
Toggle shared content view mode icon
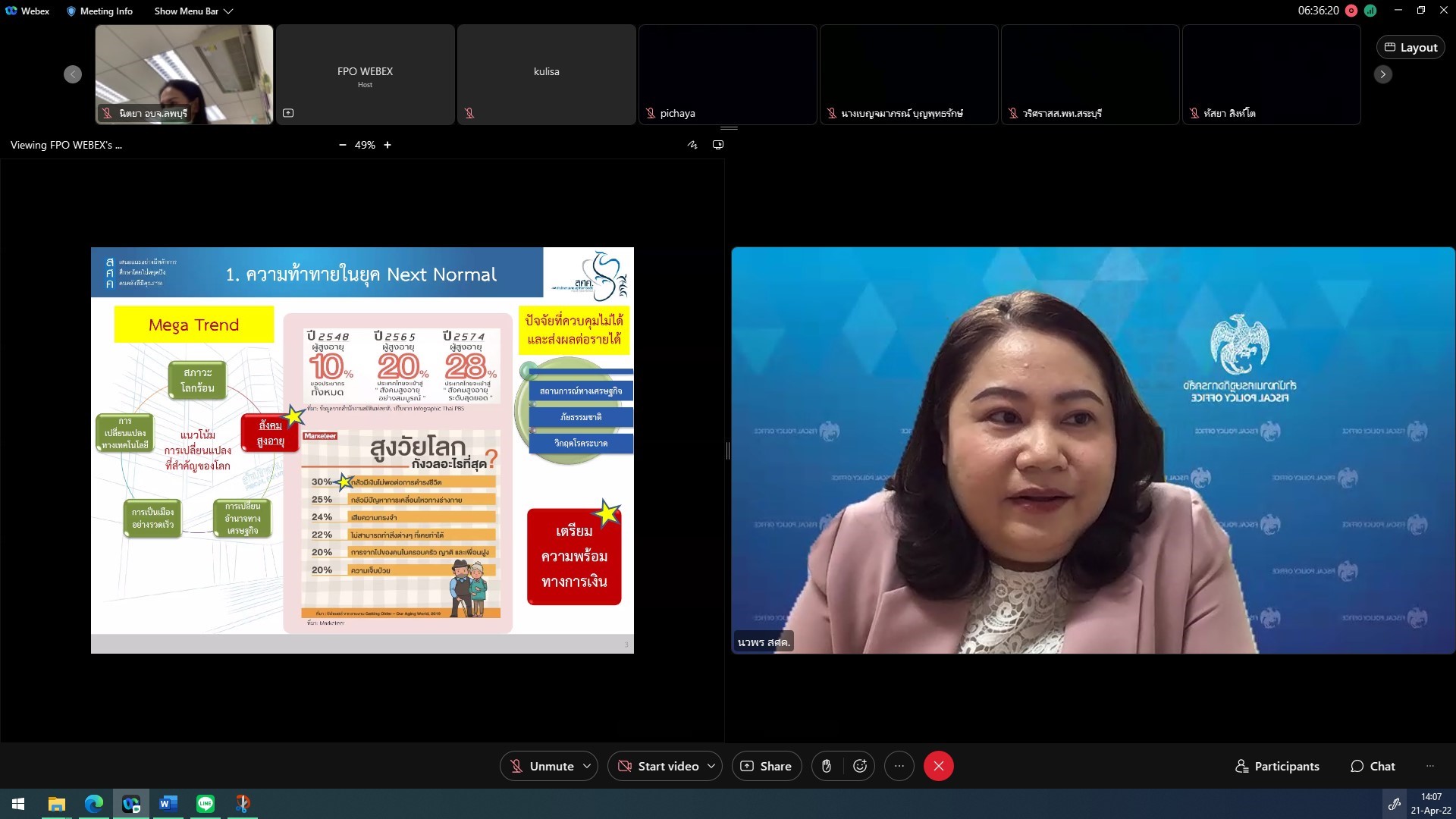[x=718, y=145]
